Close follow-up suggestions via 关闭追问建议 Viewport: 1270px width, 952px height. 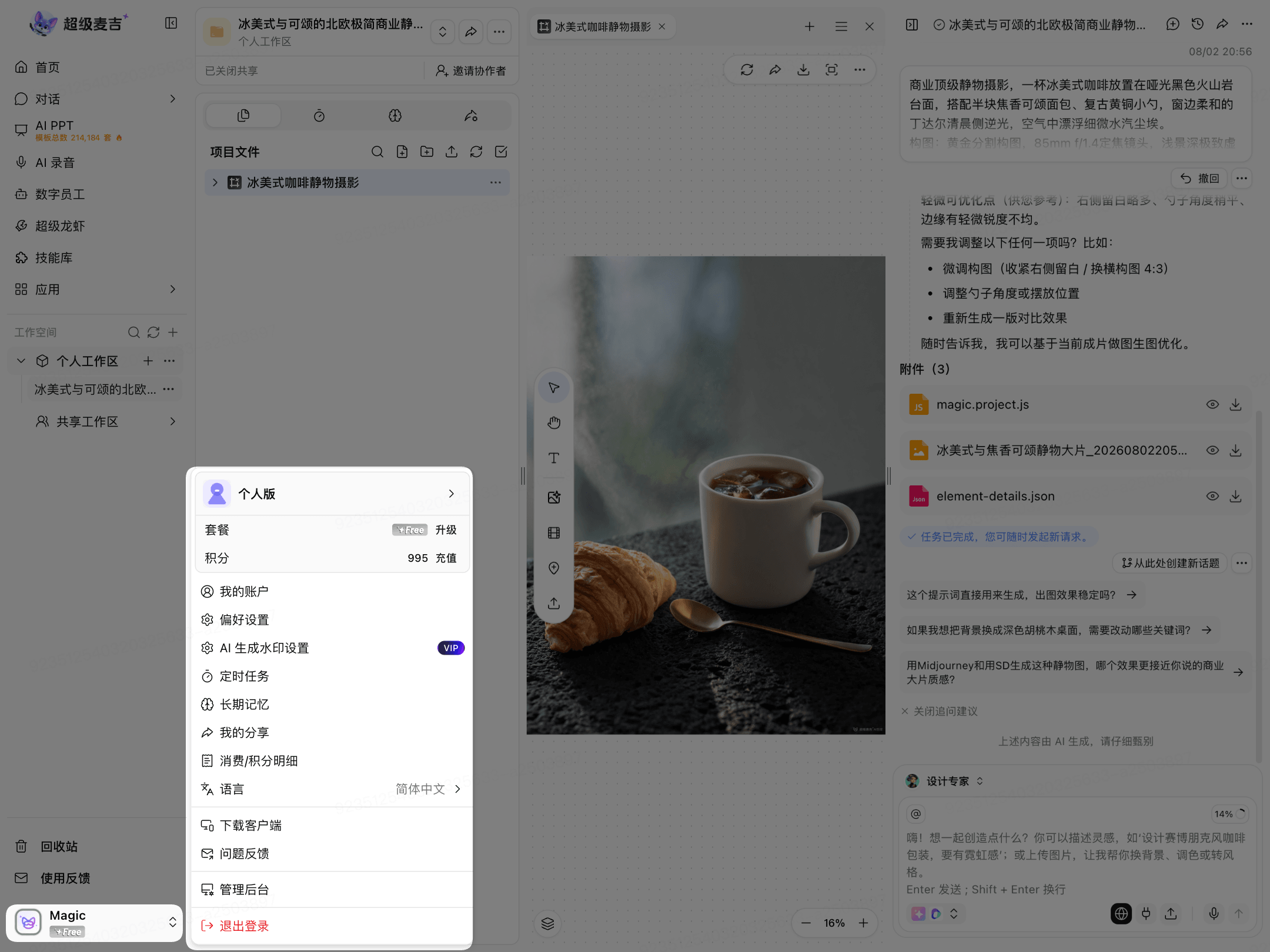pos(940,712)
